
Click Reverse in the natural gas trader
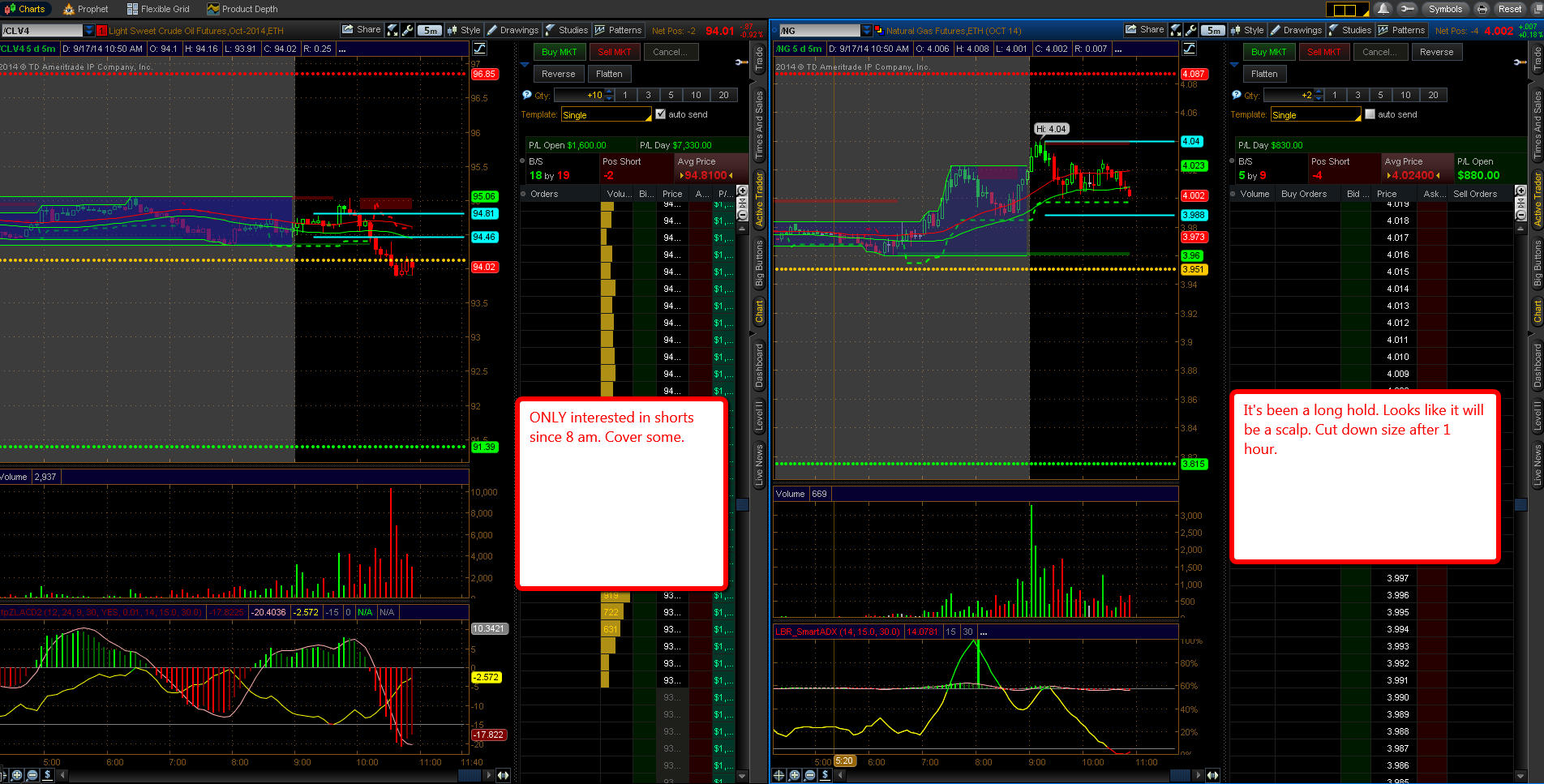[x=1437, y=52]
